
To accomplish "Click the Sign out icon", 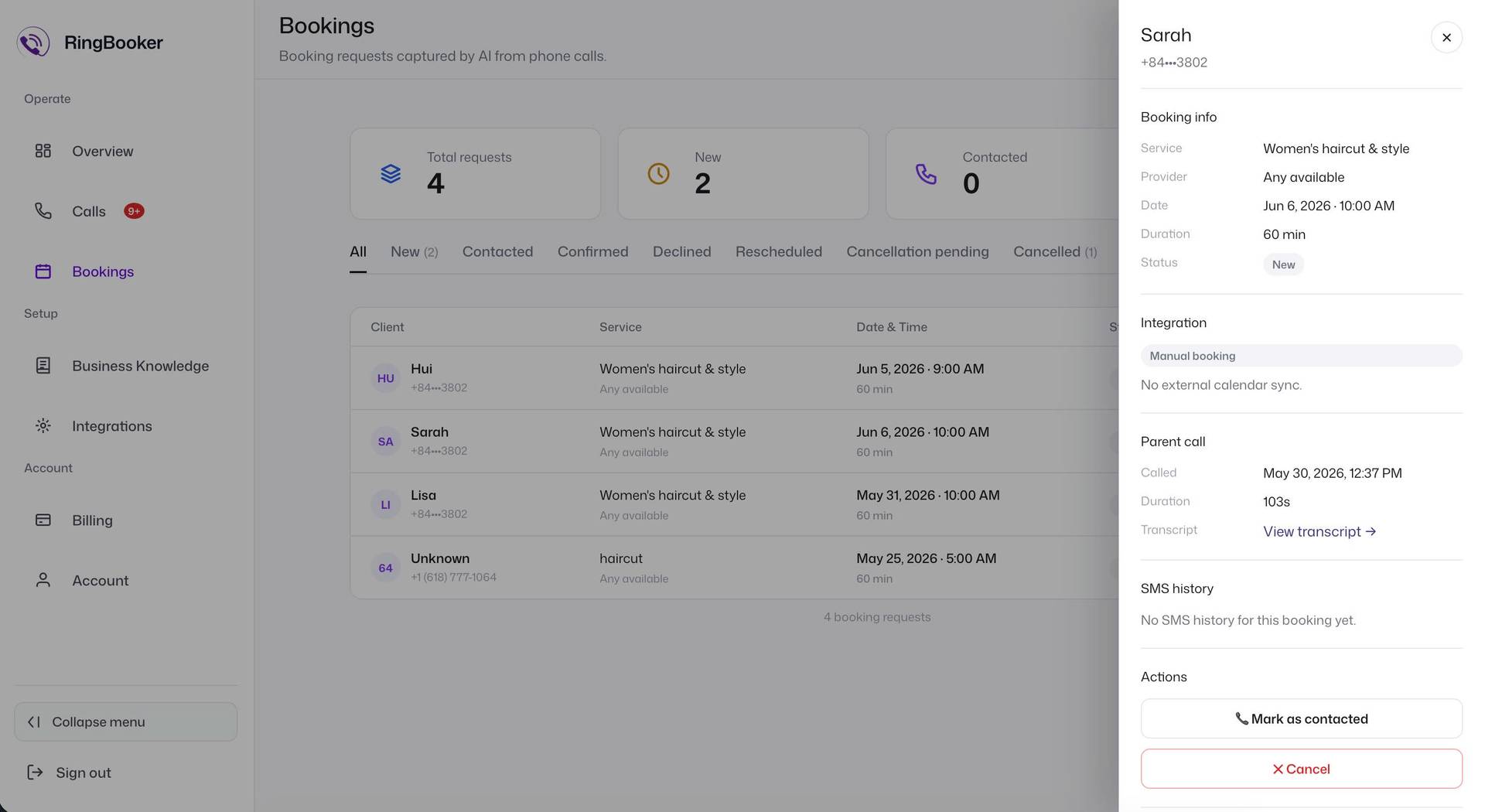I will [35, 773].
